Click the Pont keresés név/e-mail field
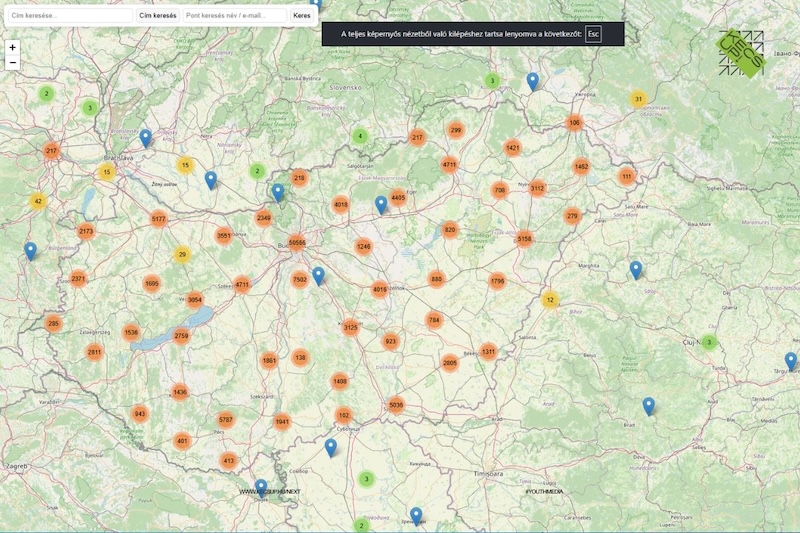800x533 pixels. pyautogui.click(x=234, y=16)
